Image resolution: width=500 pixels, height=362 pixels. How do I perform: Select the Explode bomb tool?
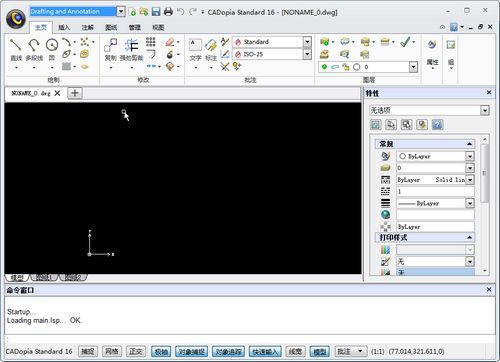169,54
